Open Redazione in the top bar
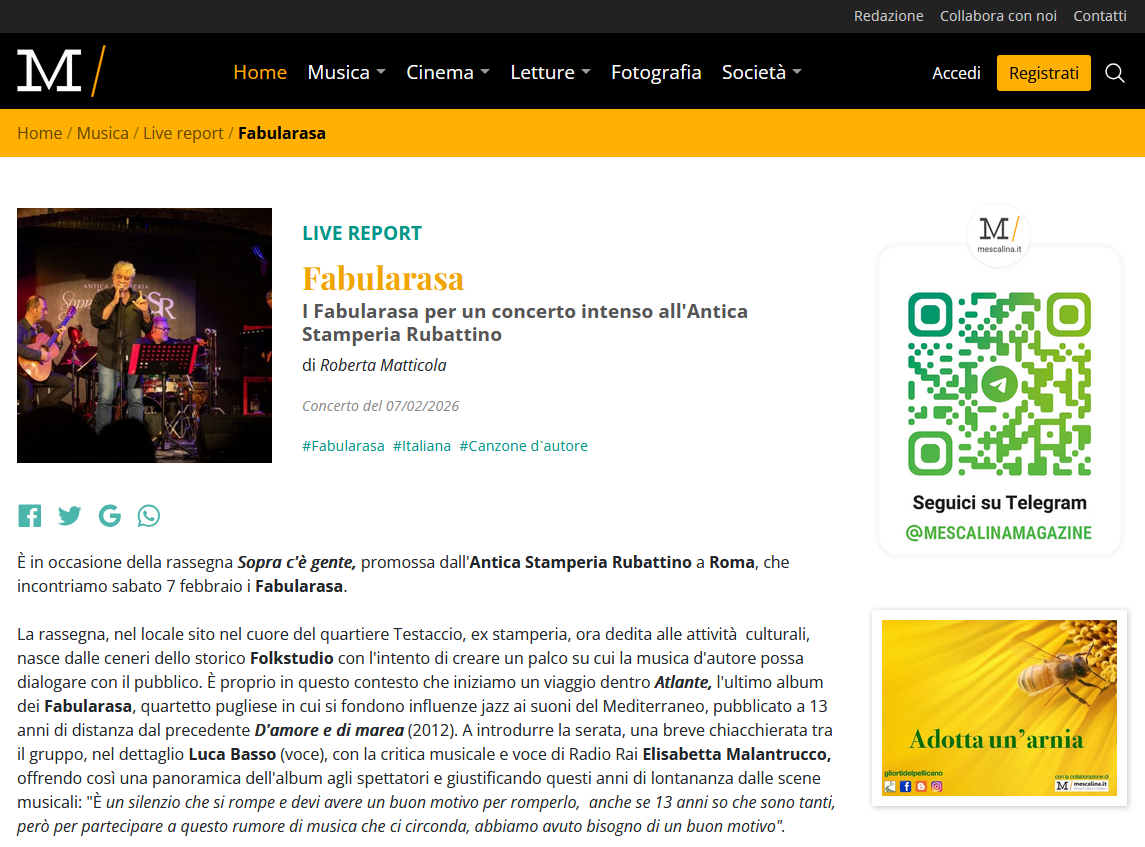Viewport: 1145px width, 847px height. (x=888, y=16)
